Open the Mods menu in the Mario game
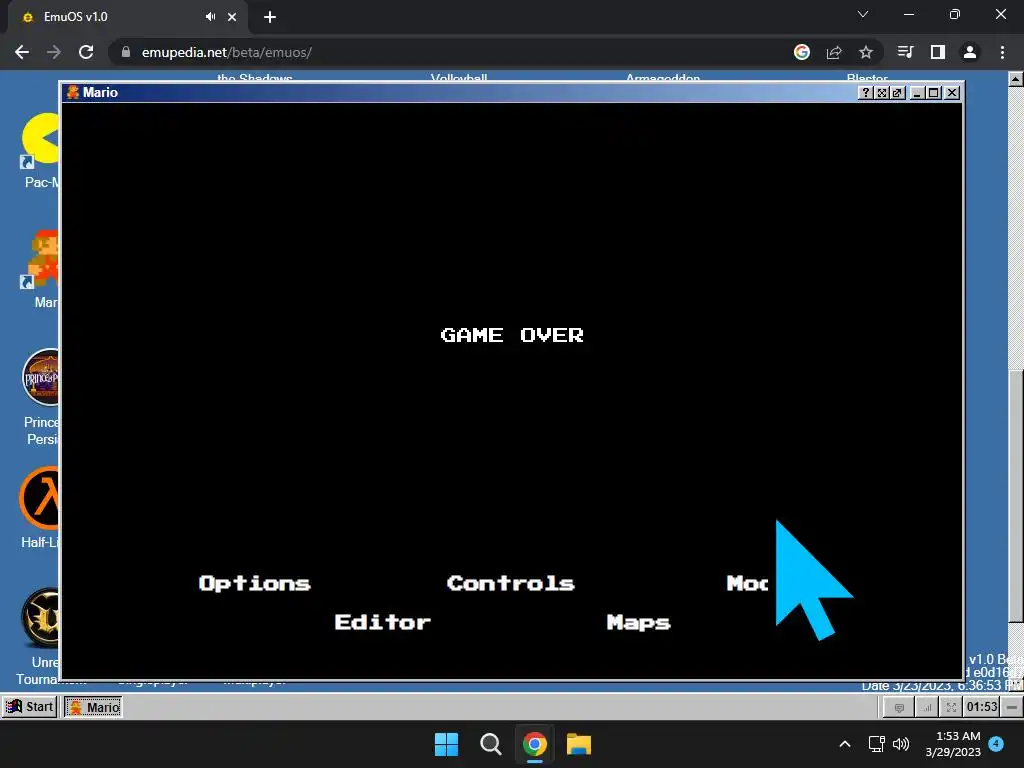Screen dimensions: 1024x768 [748, 583]
